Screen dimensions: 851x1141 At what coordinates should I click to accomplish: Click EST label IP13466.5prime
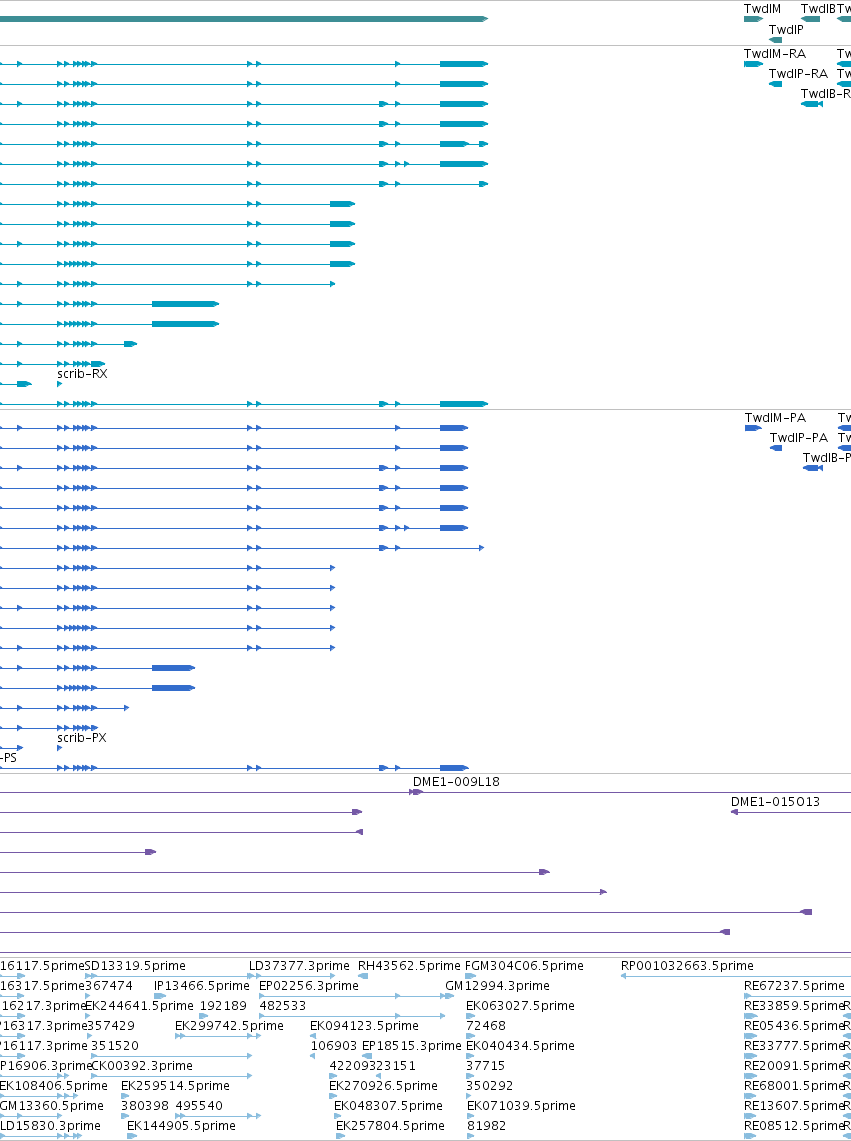tap(202, 985)
